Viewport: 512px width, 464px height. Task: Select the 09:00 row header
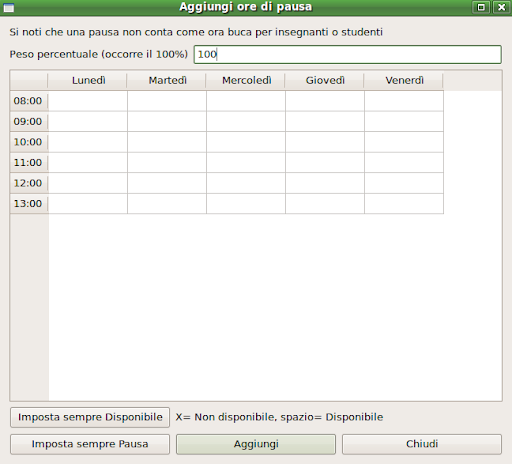[x=29, y=122]
